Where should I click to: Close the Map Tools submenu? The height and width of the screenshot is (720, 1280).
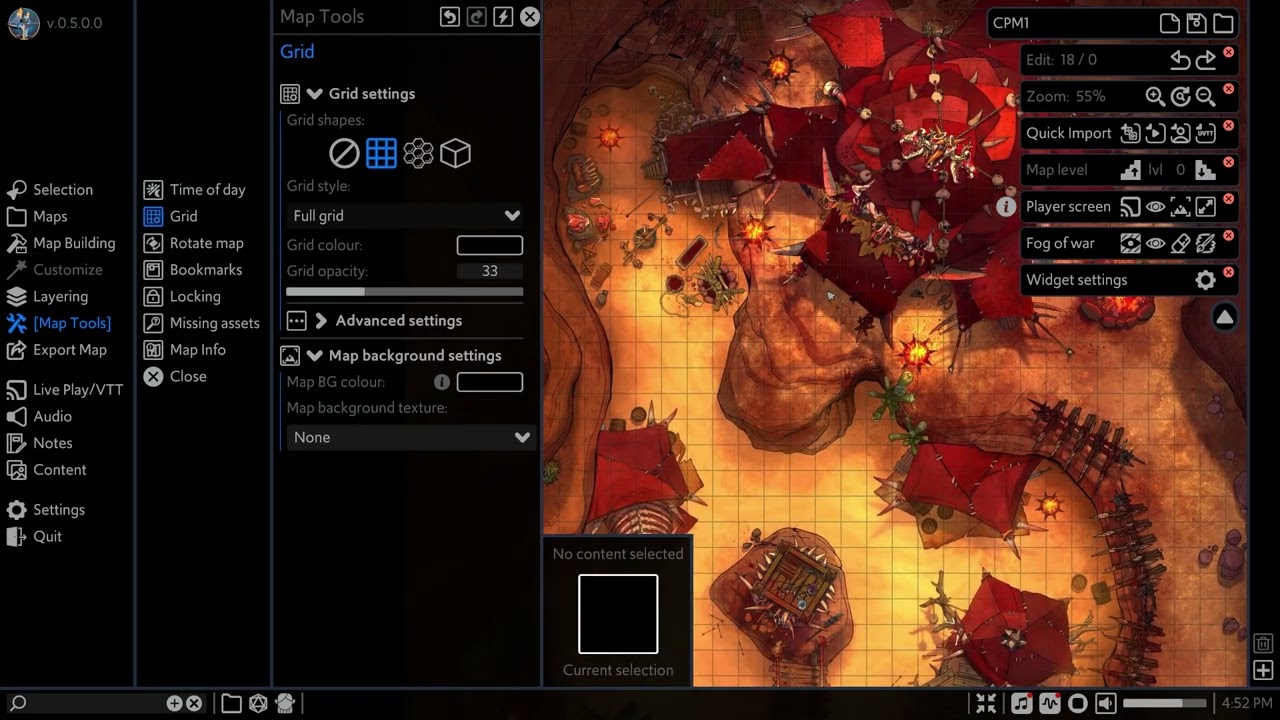tap(175, 377)
